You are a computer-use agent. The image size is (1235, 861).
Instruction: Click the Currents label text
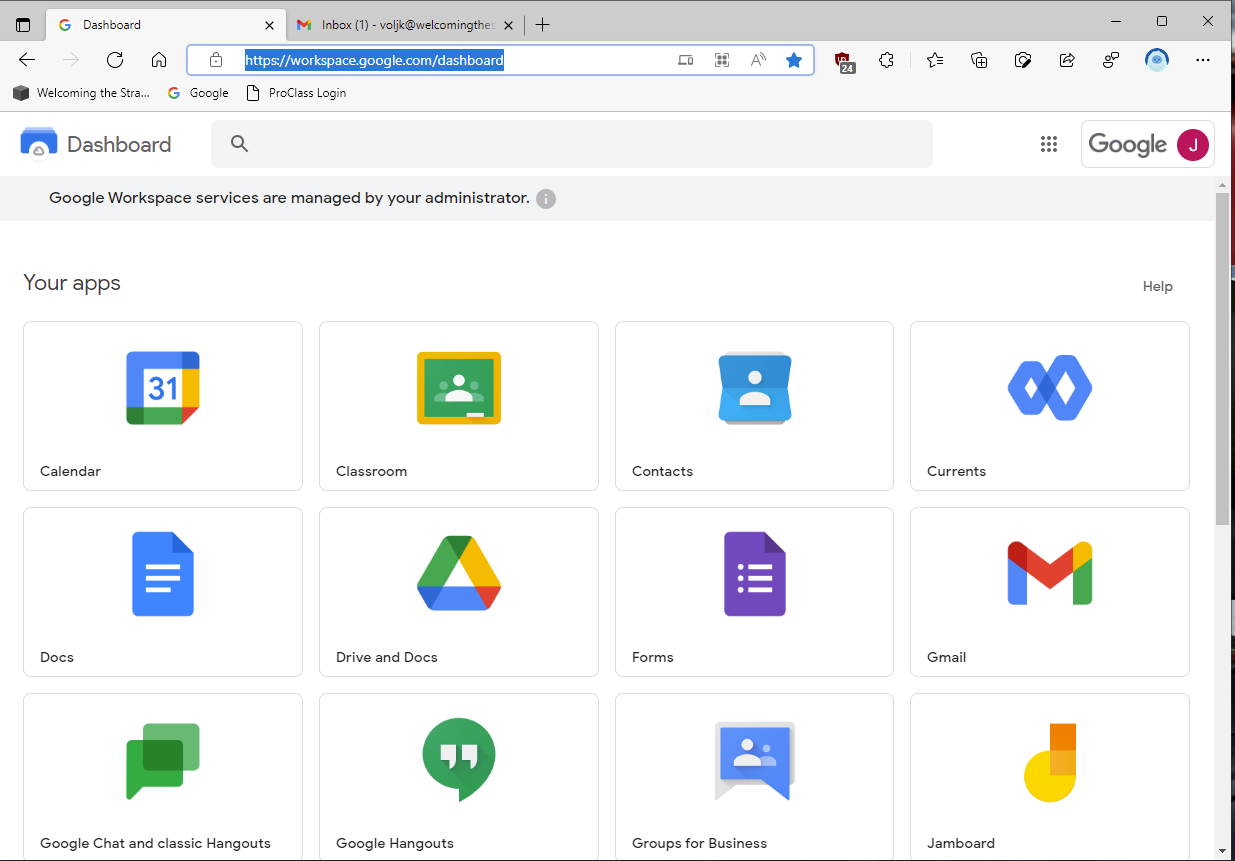tap(956, 471)
